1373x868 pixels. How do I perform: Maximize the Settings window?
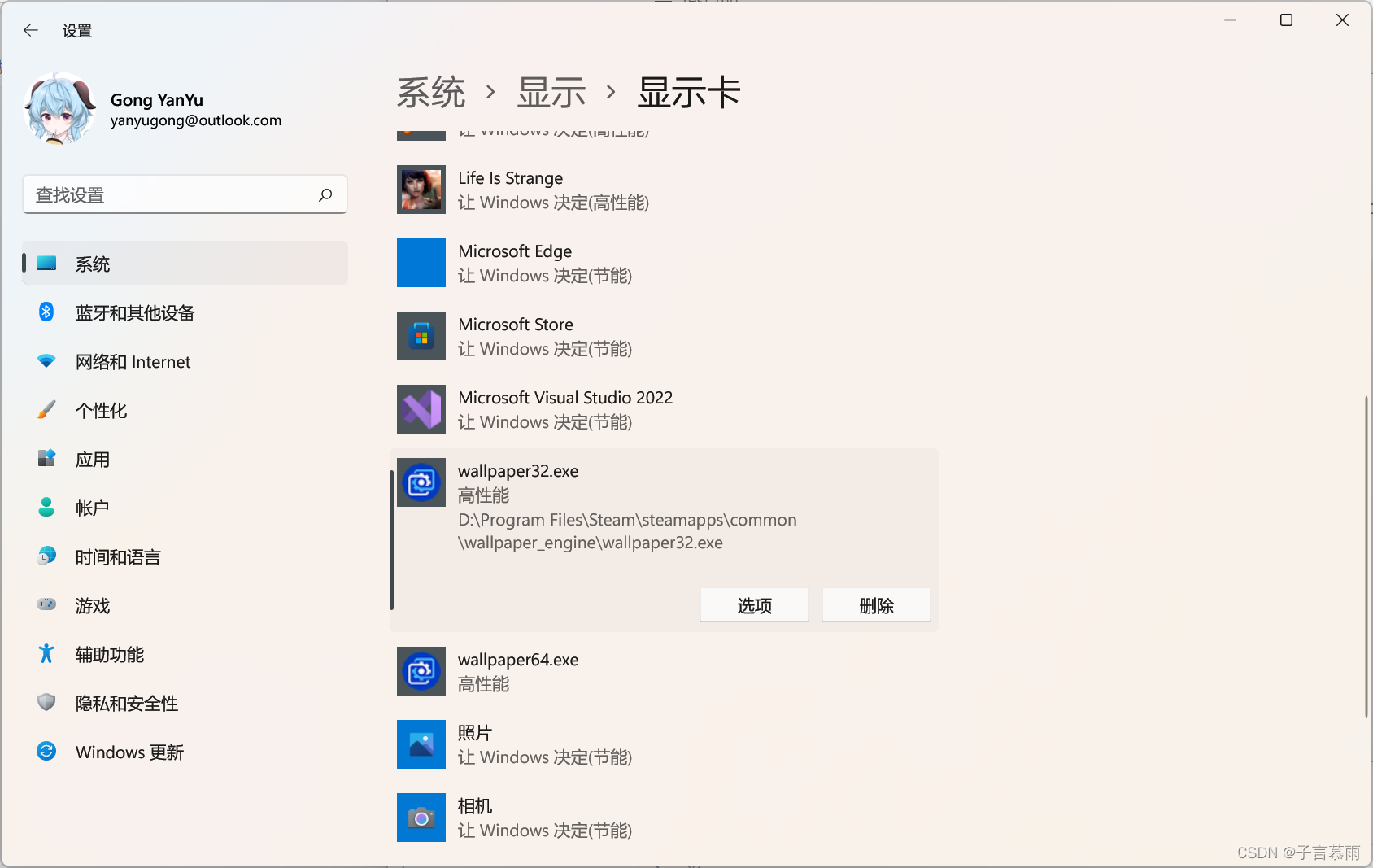pos(1286,20)
